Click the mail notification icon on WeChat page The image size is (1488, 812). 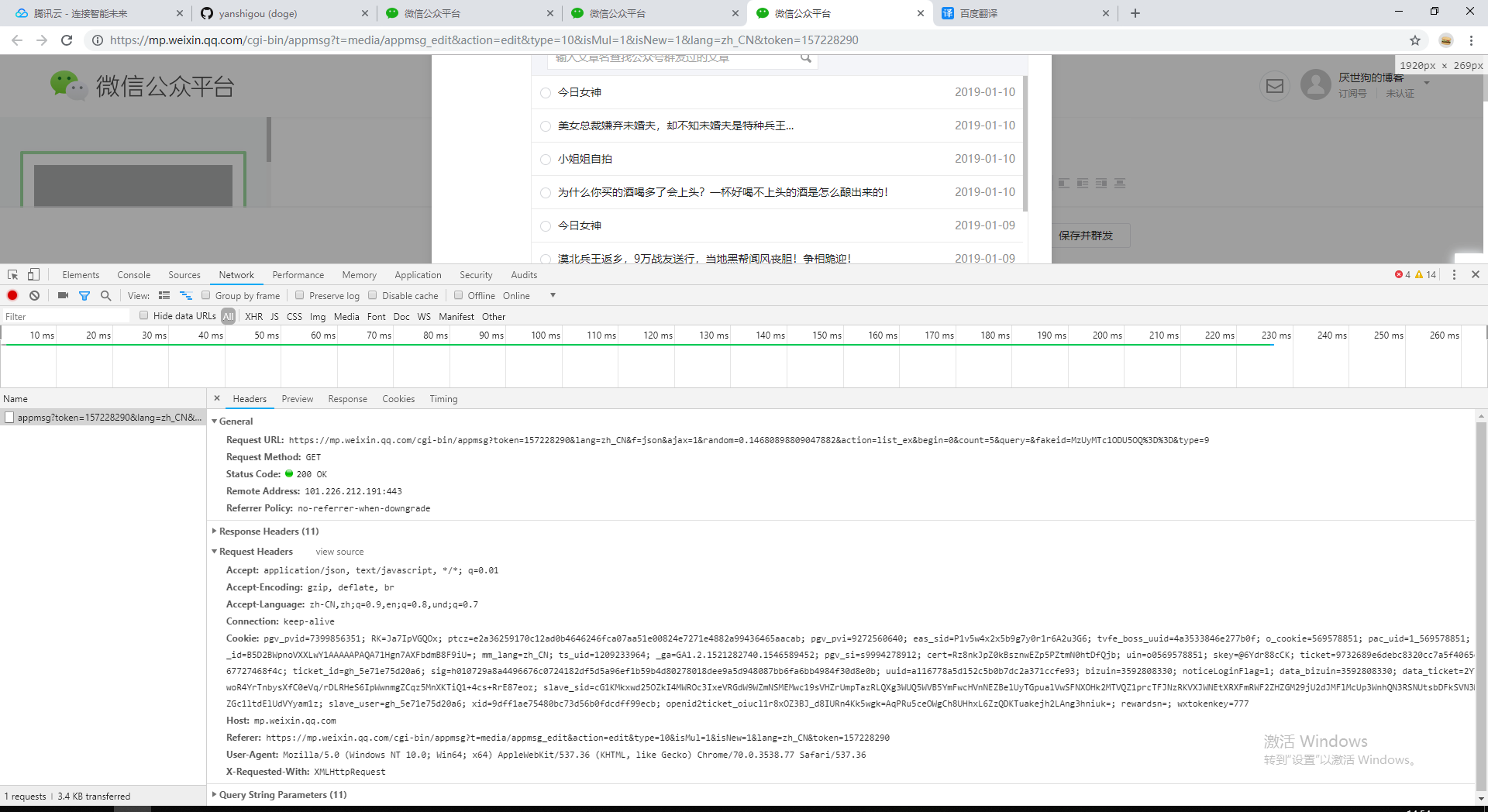(1275, 86)
